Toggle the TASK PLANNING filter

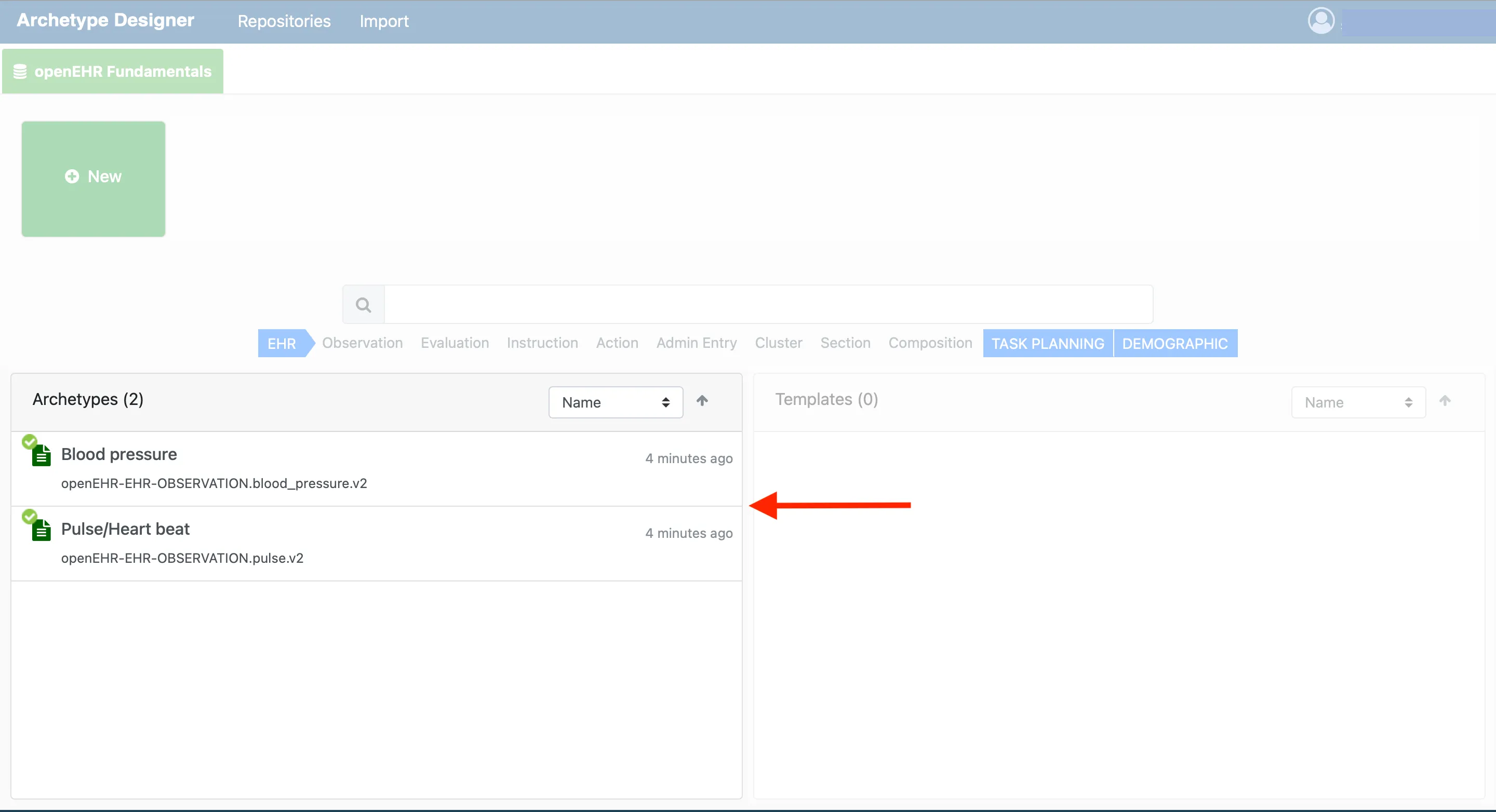1047,344
